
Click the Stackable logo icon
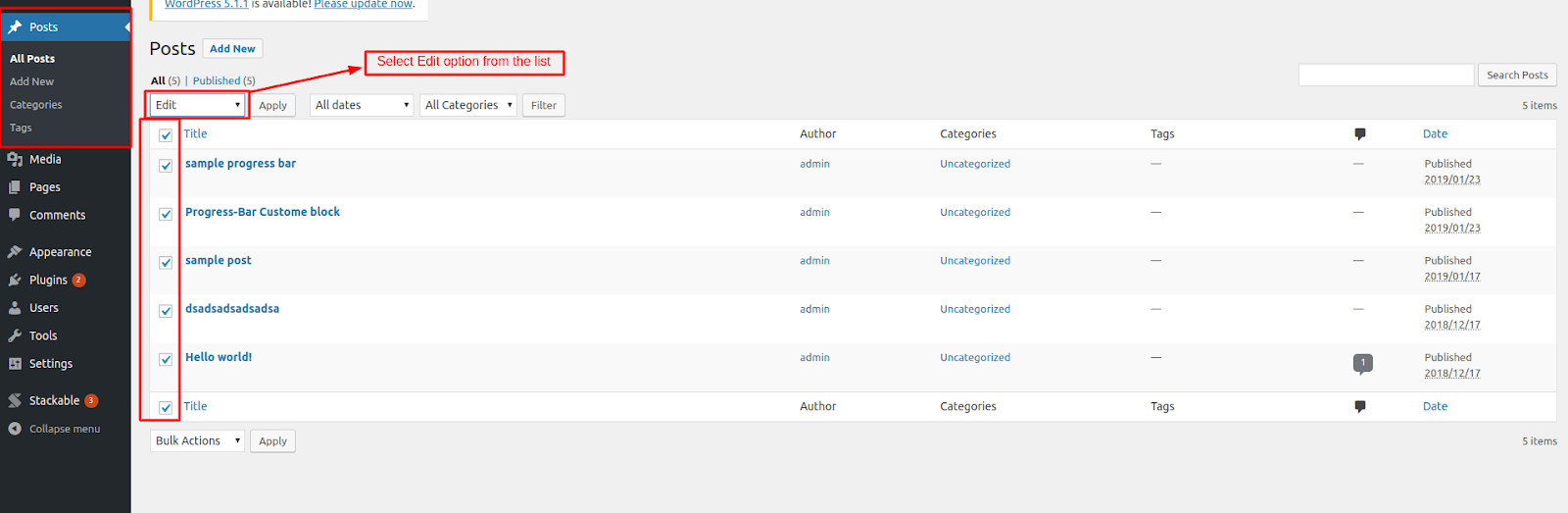(x=15, y=400)
